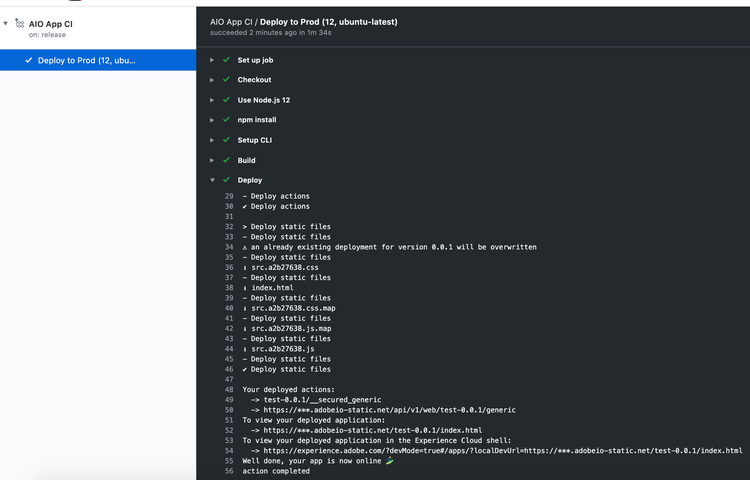Expand the Checkout step
The width and height of the screenshot is (750, 480).
(x=212, y=80)
